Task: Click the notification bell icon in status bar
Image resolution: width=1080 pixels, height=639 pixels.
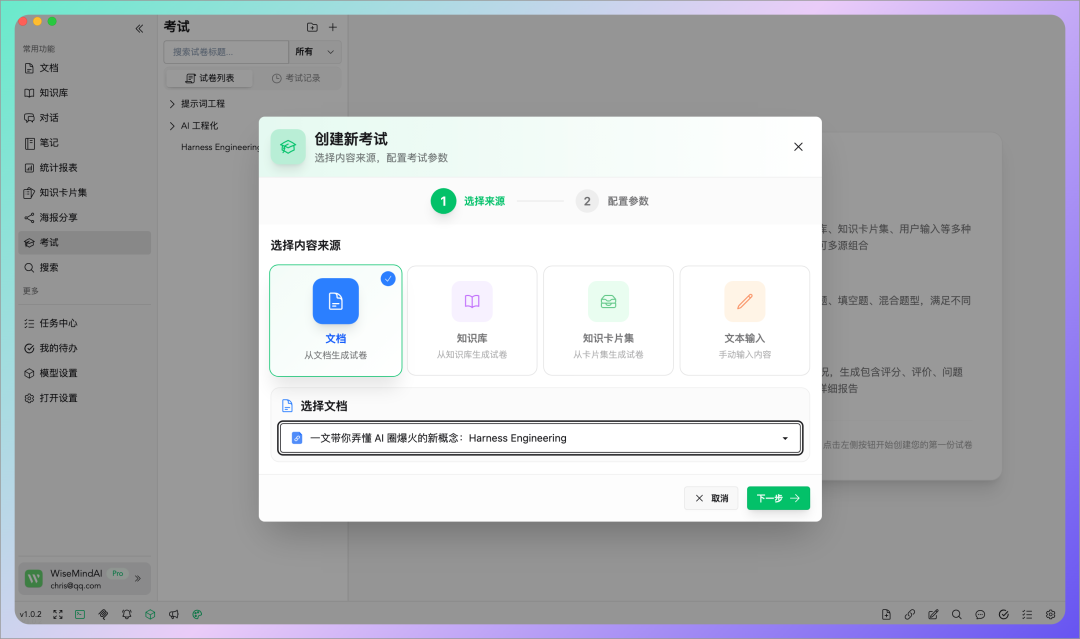Action: 127,614
